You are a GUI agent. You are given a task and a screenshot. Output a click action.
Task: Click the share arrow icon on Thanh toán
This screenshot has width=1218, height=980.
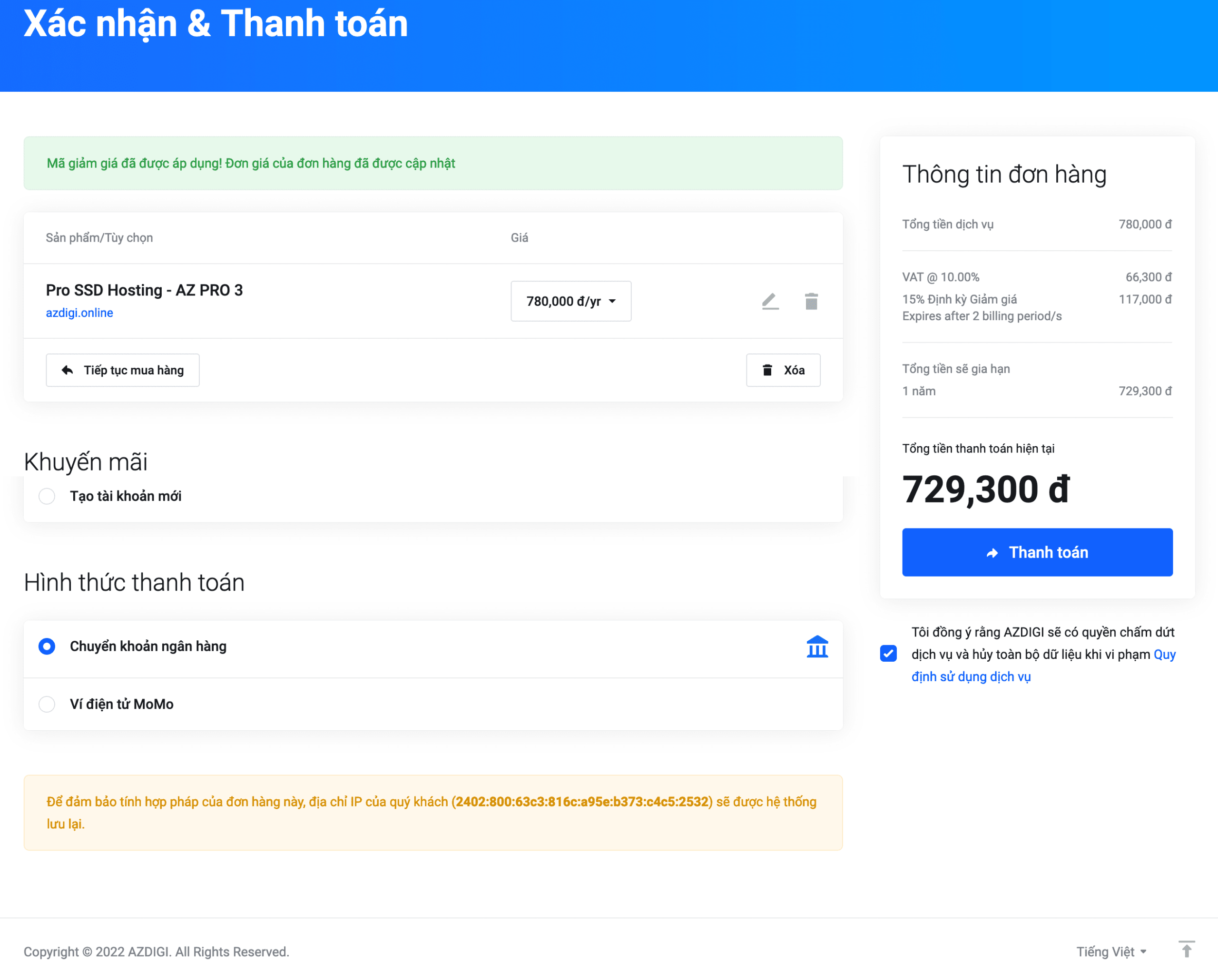pos(992,553)
